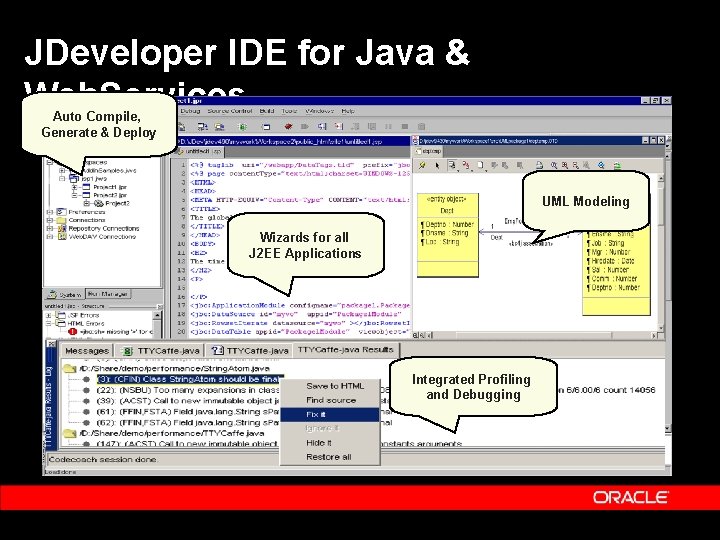The height and width of the screenshot is (540, 720).
Task: Click the pushpin icon in the UML toolbar
Action: pyautogui.click(x=422, y=165)
